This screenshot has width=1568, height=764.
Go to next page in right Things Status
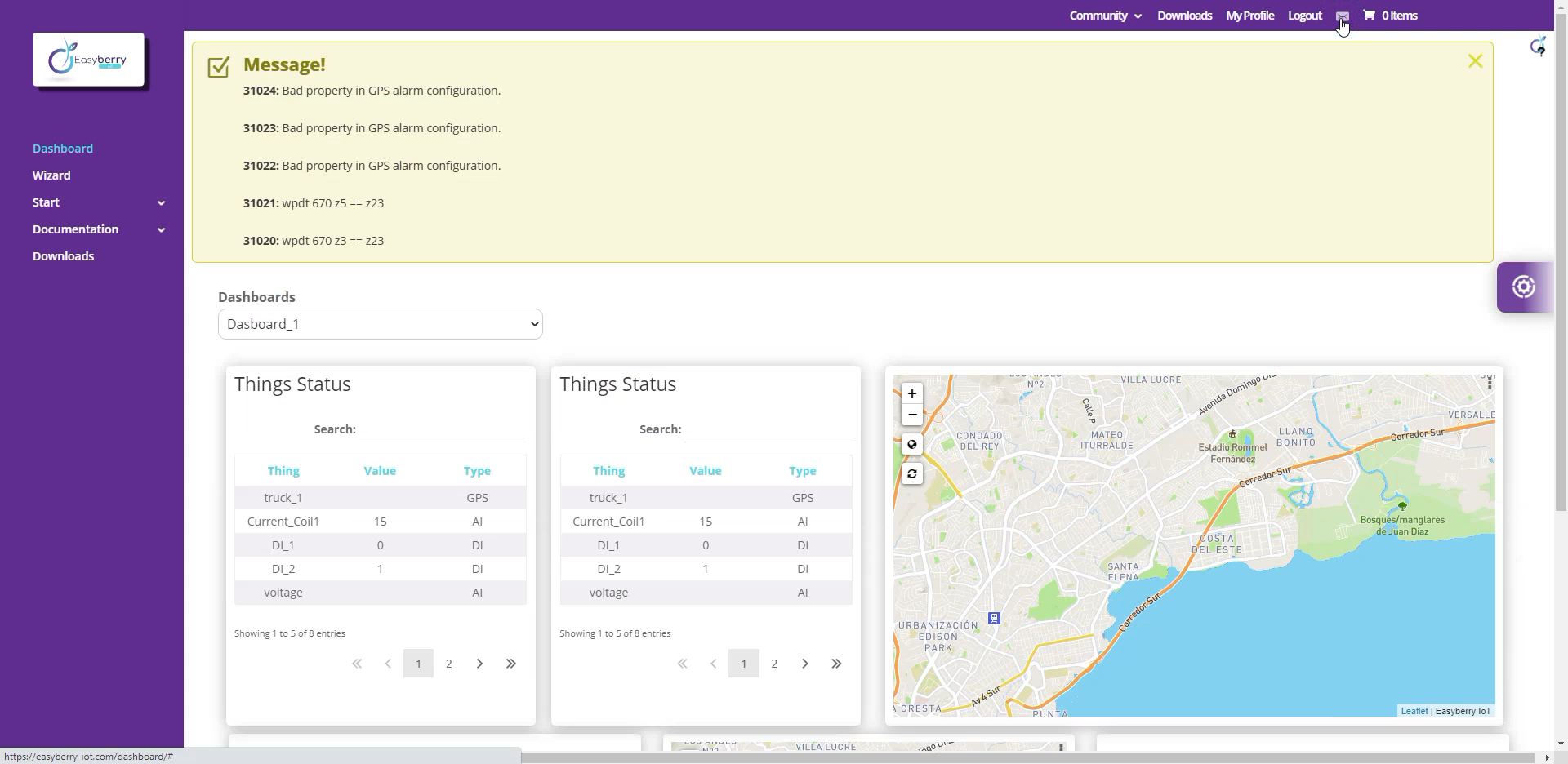tap(804, 664)
